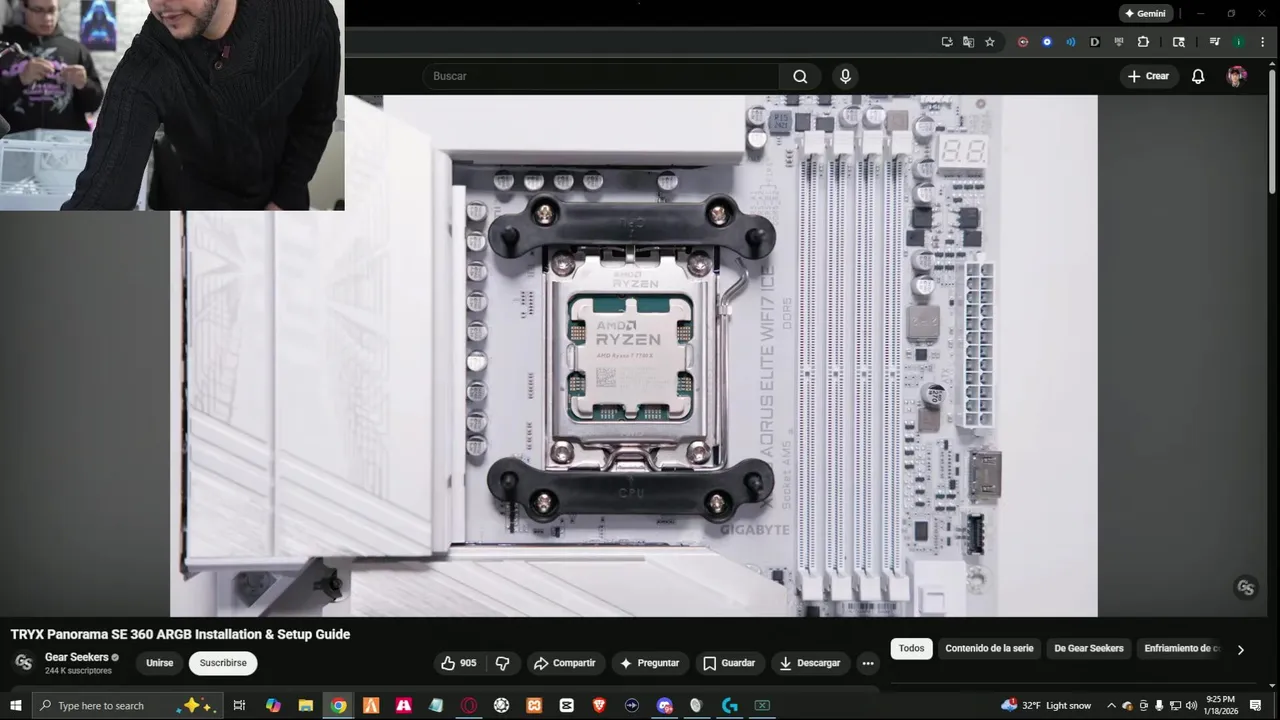Screen dimensions: 1280x720
Task: Click the video player motherboard frame
Action: (634, 356)
